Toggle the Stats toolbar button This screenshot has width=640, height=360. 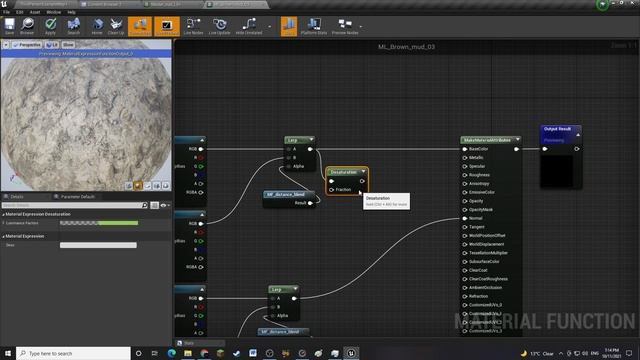[x=289, y=27]
